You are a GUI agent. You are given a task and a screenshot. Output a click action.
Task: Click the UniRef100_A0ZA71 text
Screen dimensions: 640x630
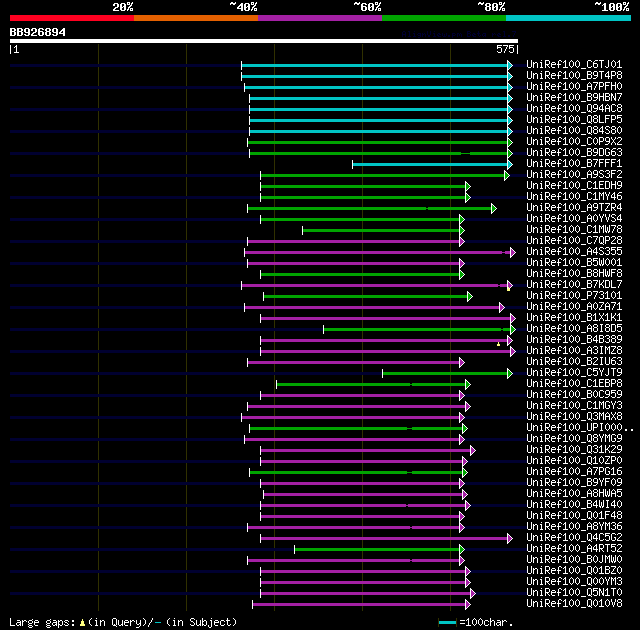click(x=574, y=307)
